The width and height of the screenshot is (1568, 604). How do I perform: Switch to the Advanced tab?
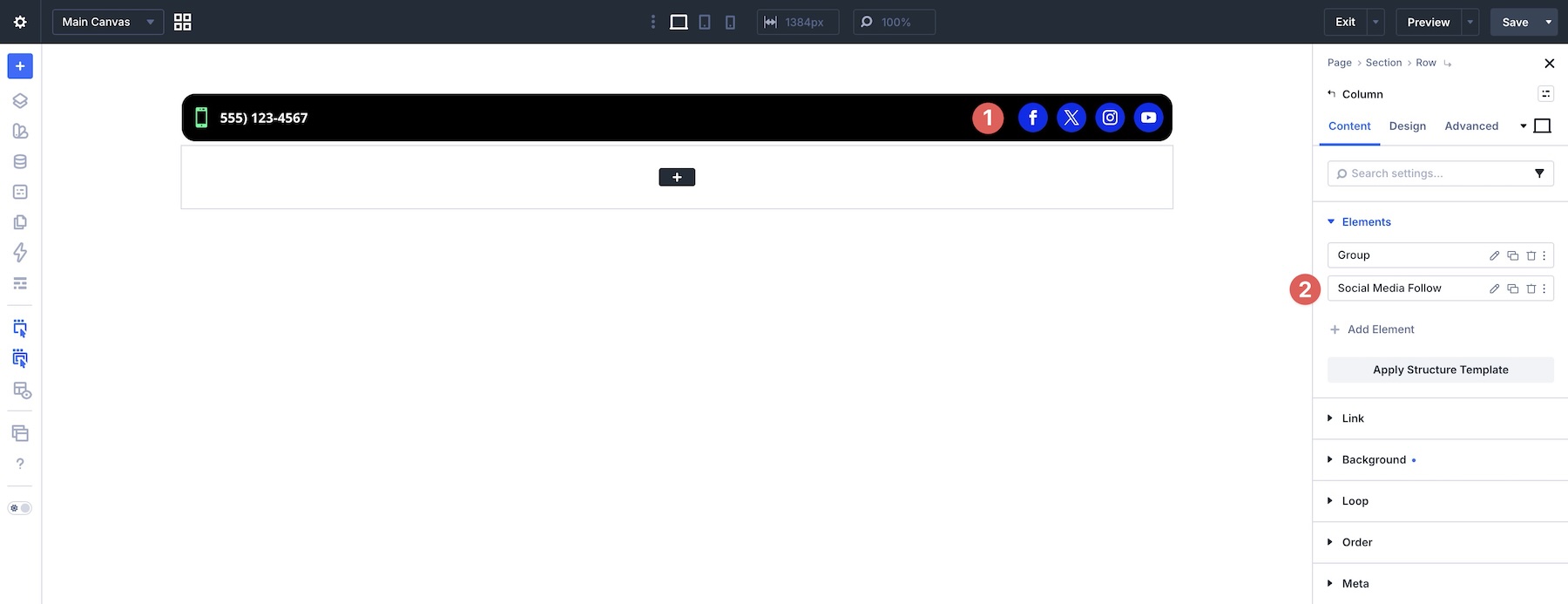1471,126
